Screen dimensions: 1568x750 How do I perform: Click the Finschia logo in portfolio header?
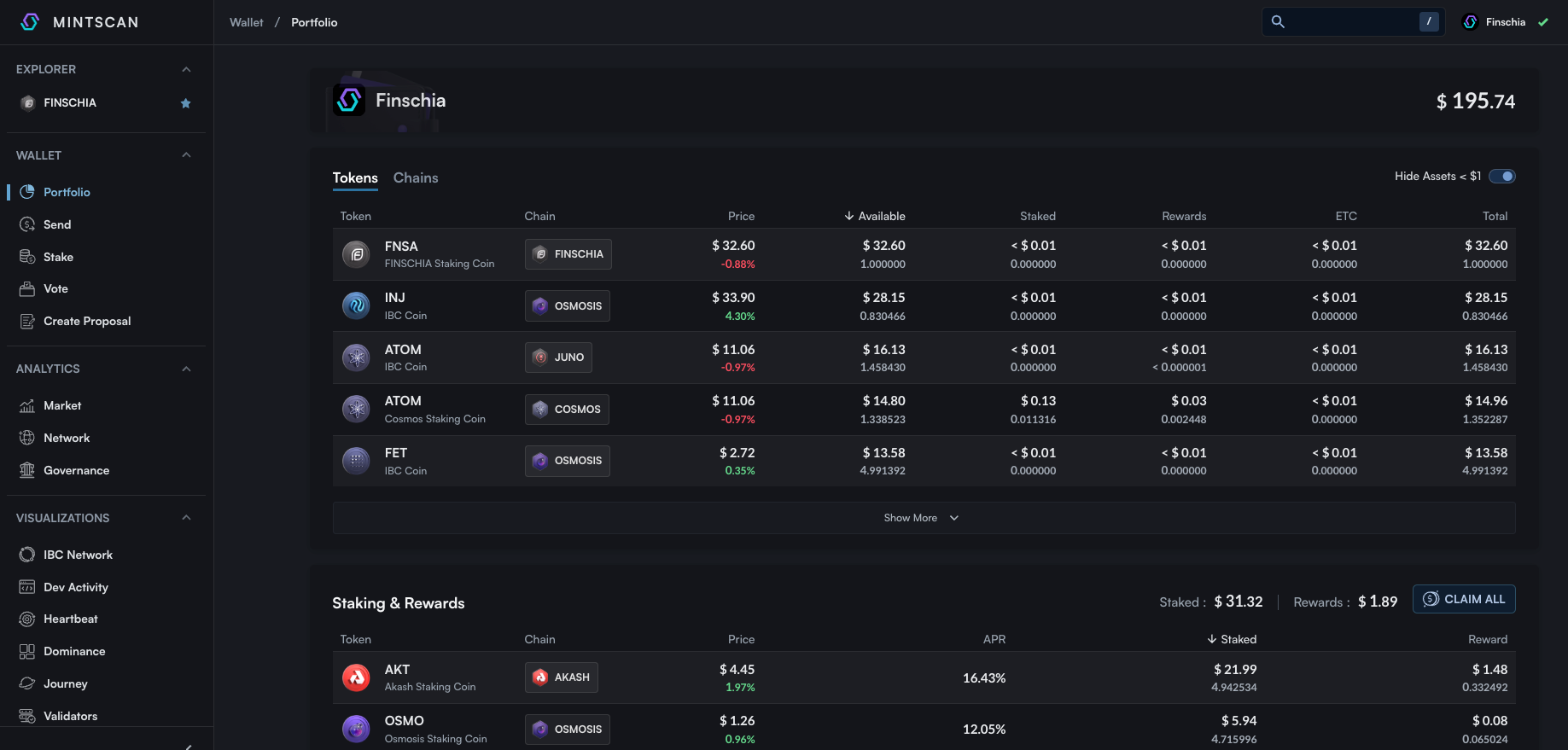tap(349, 101)
